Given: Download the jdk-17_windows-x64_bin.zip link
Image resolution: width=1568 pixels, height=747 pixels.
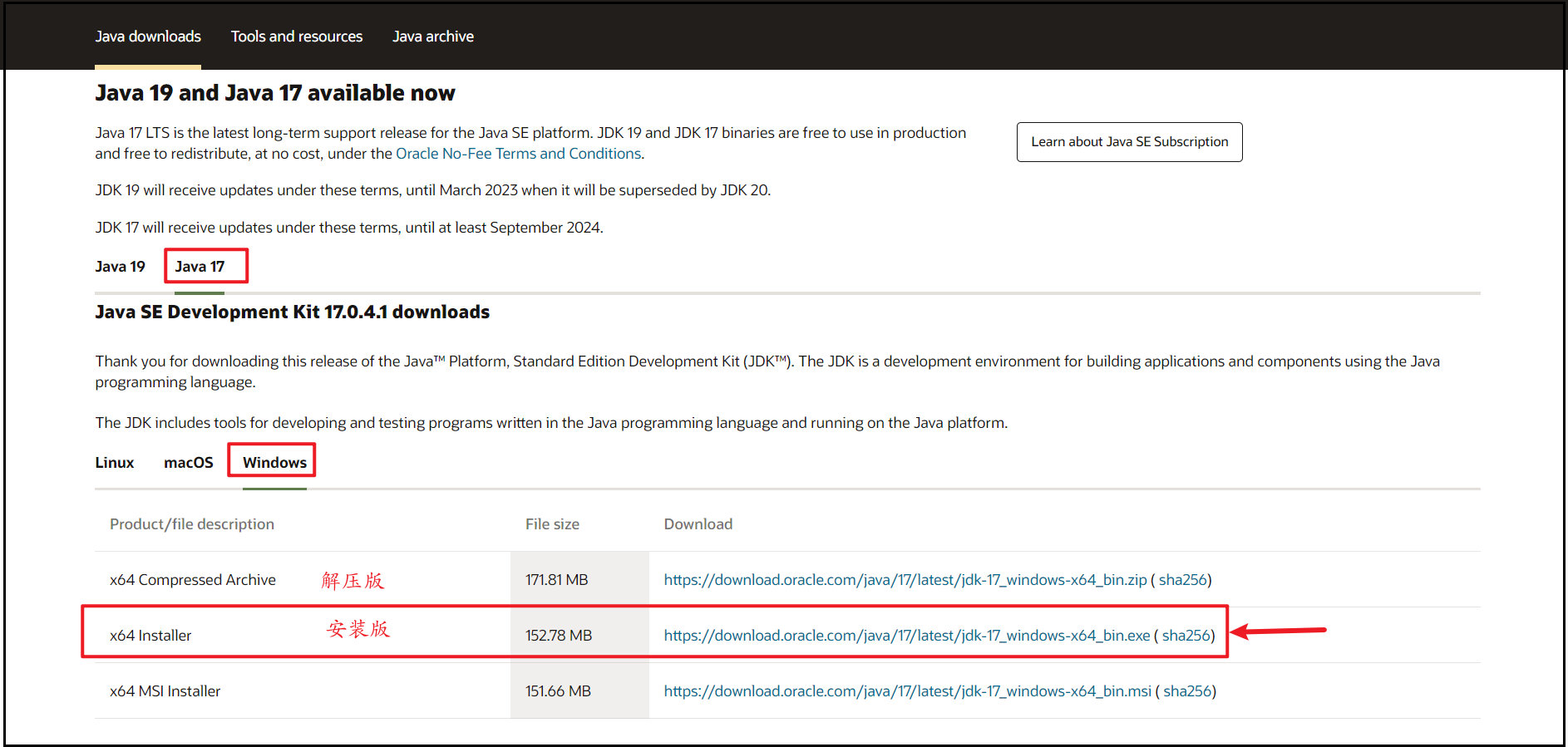Looking at the screenshot, I should coord(905,580).
